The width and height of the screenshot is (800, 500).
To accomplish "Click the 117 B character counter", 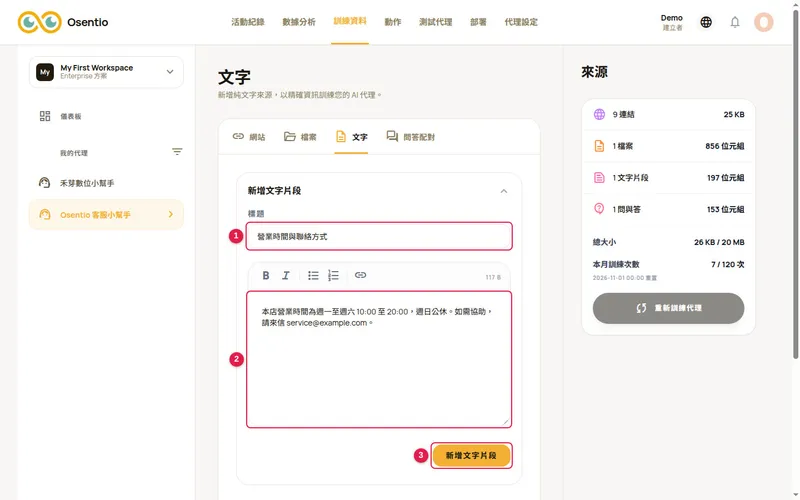I will tap(493, 277).
